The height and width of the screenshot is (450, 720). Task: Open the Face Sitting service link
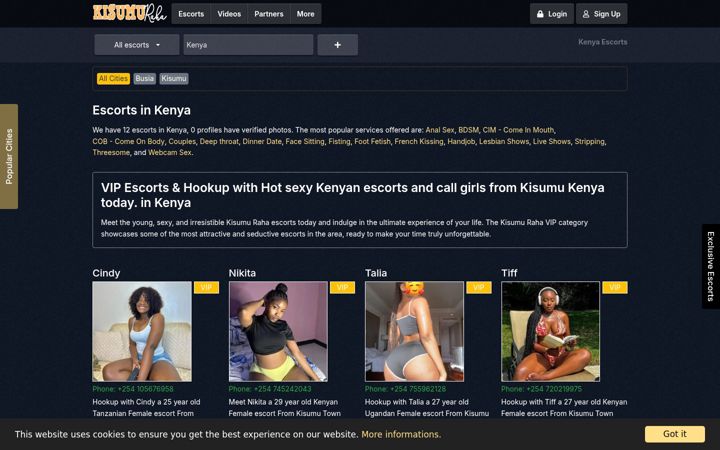(x=305, y=141)
